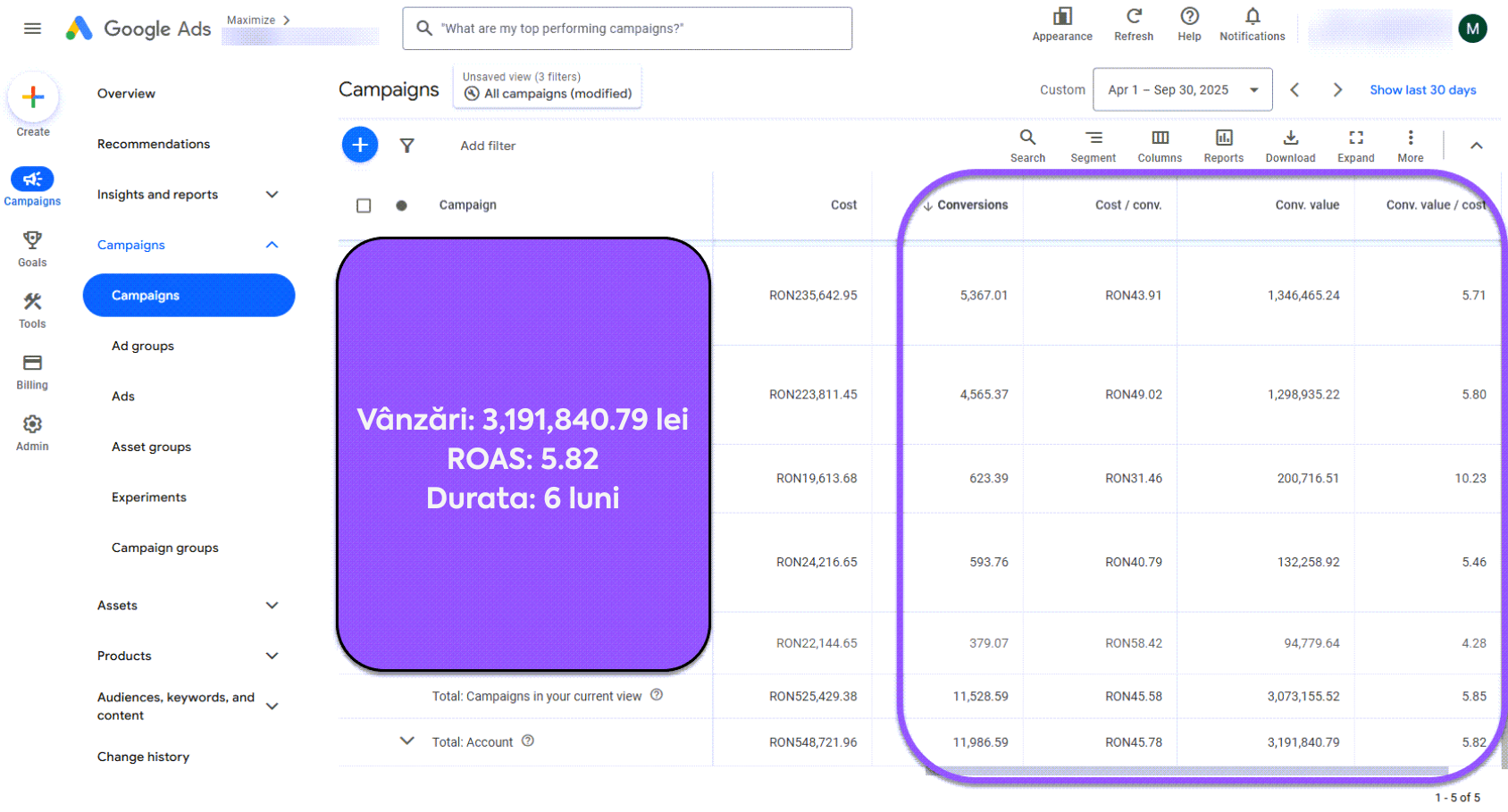Open the Overview page
This screenshot has width=1508, height=812.
tap(126, 94)
